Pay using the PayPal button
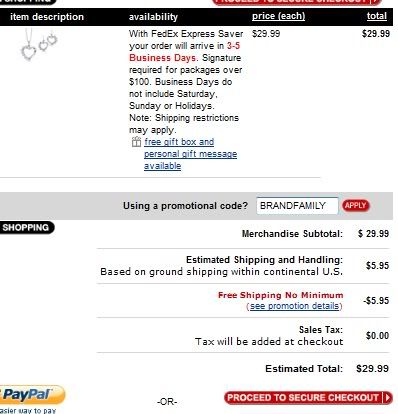398x414 pixels. tap(32, 395)
